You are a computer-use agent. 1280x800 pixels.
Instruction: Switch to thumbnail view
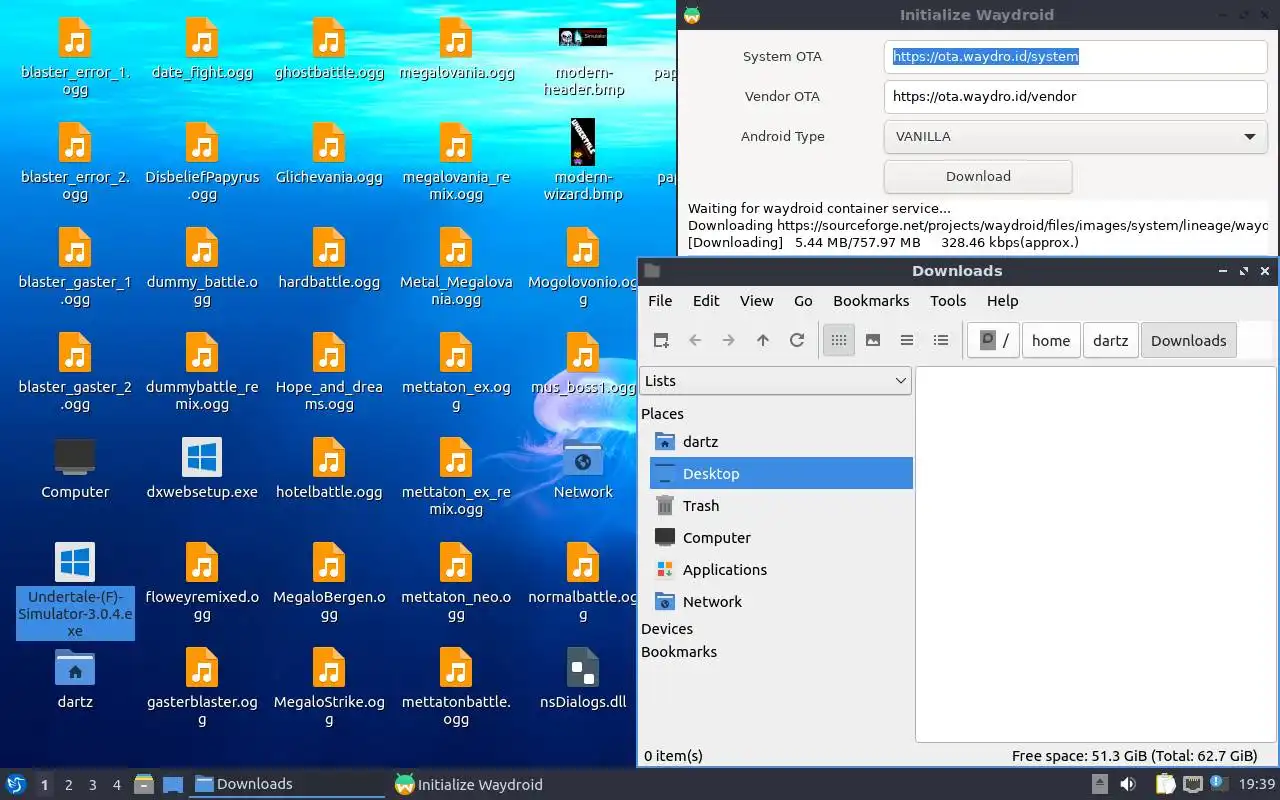coord(873,340)
